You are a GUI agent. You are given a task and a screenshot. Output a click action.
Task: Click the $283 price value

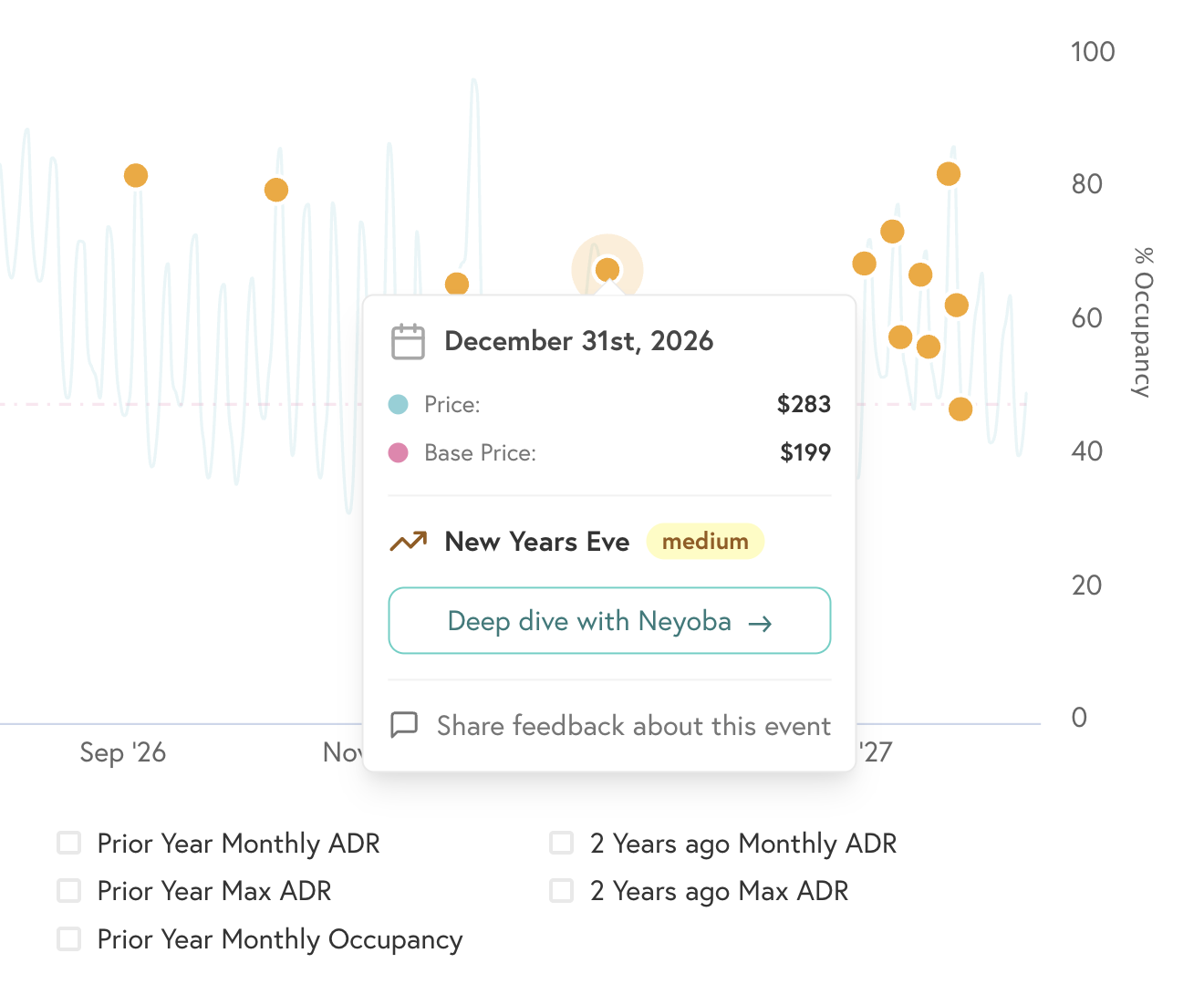[804, 404]
